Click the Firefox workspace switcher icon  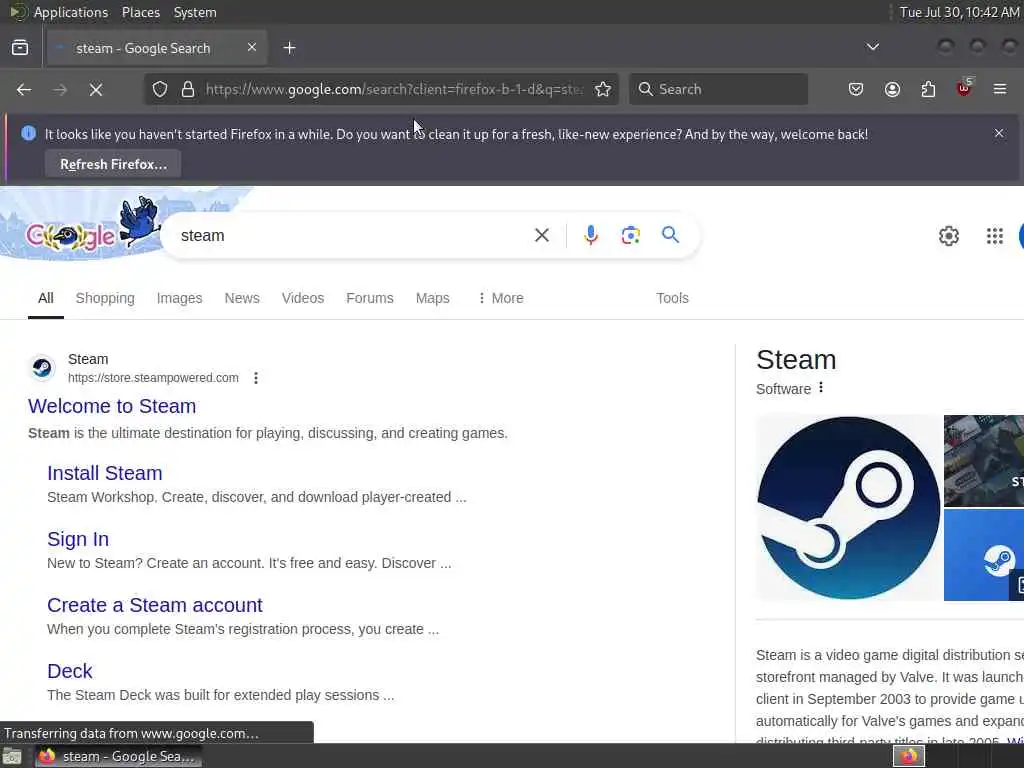pos(909,757)
